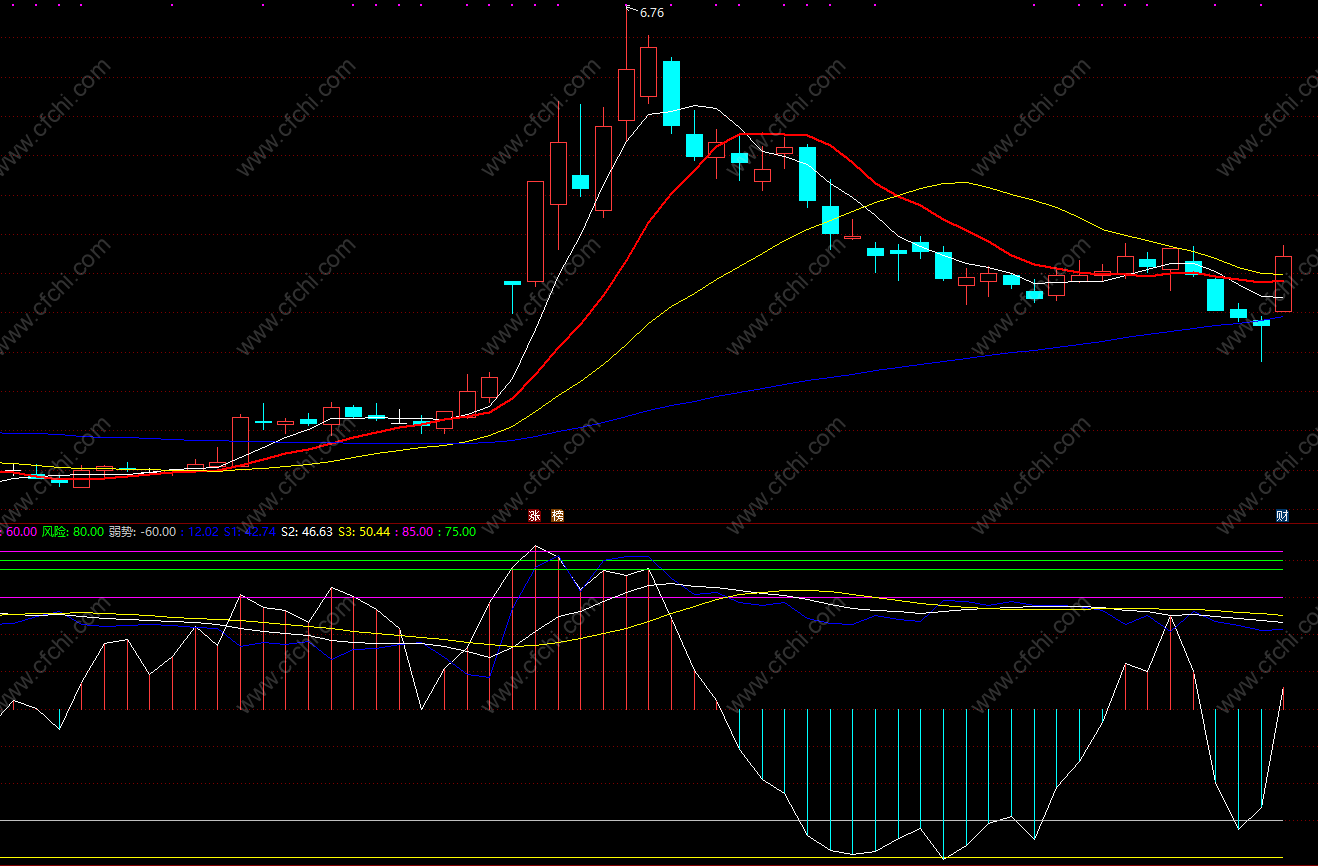Screen dimensions: 1318x866
Task: Select the tall cyan candlestick after the peak
Action: [x=671, y=93]
